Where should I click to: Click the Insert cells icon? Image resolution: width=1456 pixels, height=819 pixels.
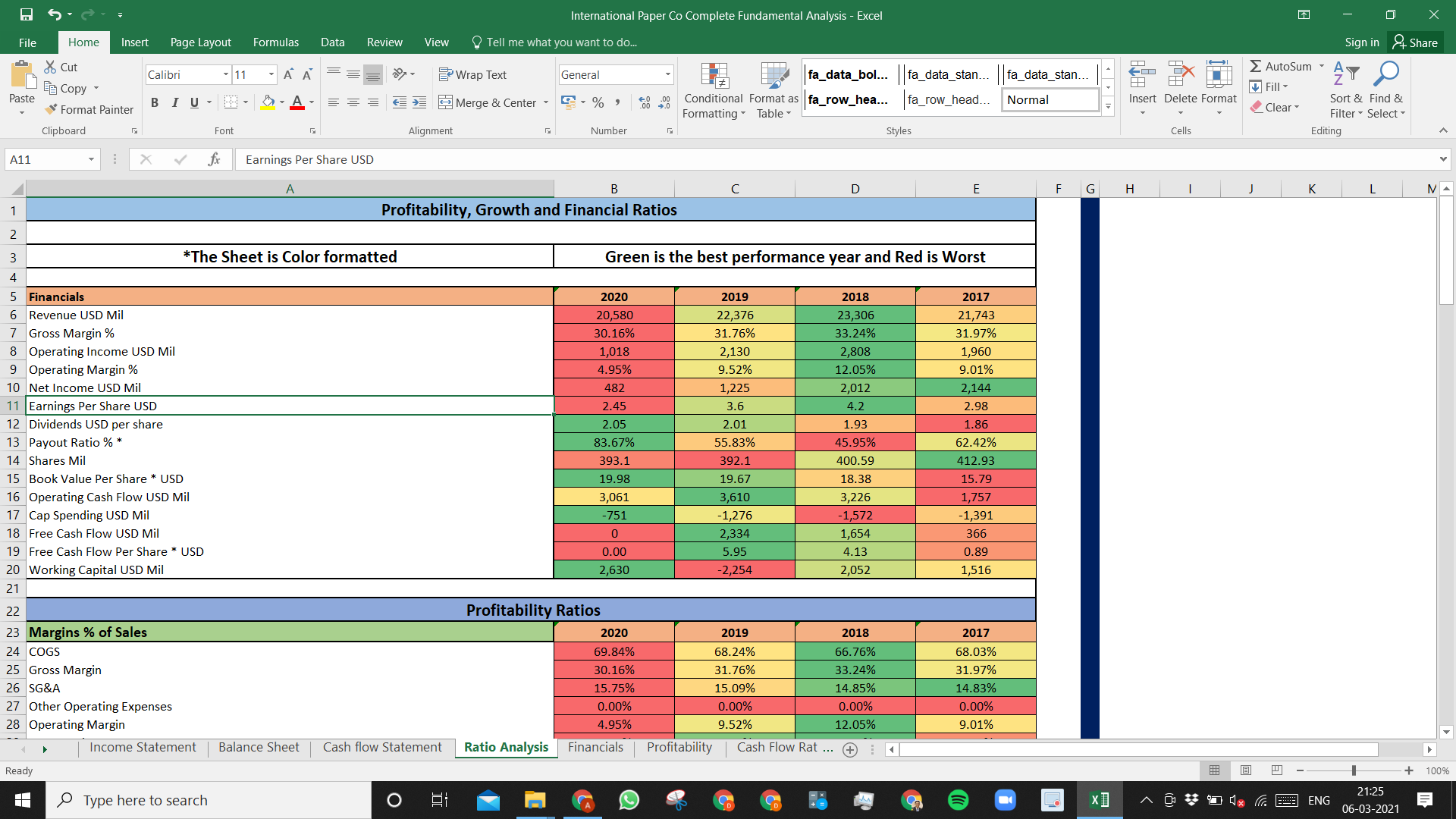[x=1142, y=75]
